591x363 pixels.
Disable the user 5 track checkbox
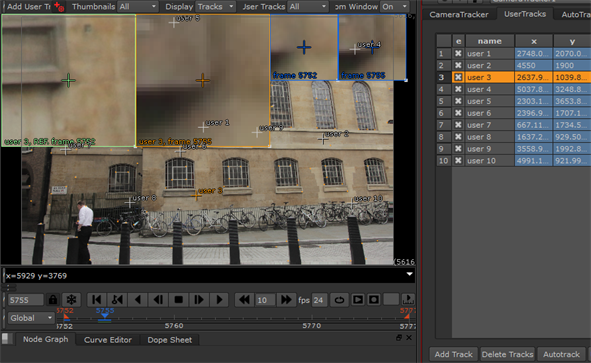[x=458, y=101]
